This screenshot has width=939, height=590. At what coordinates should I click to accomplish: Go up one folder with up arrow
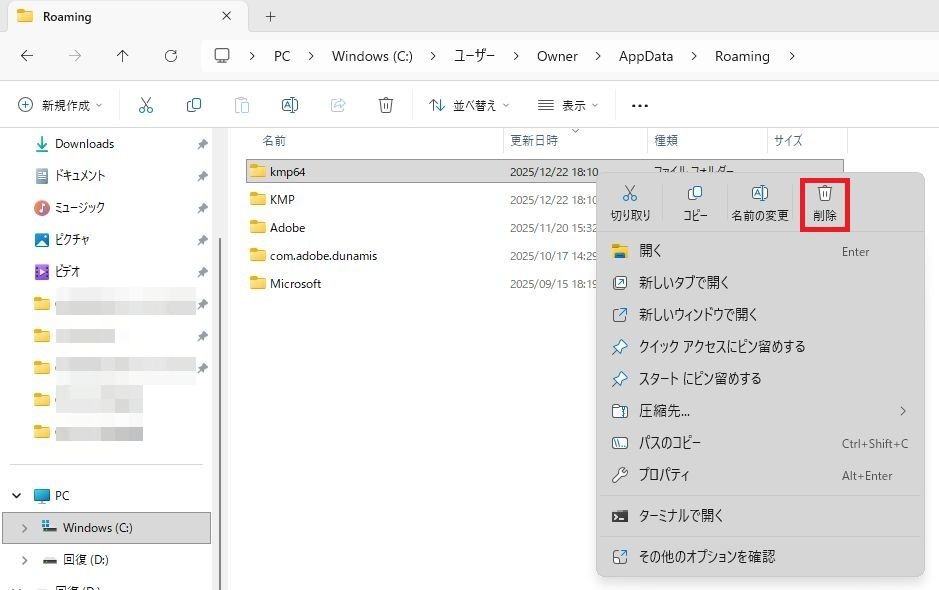[x=123, y=56]
